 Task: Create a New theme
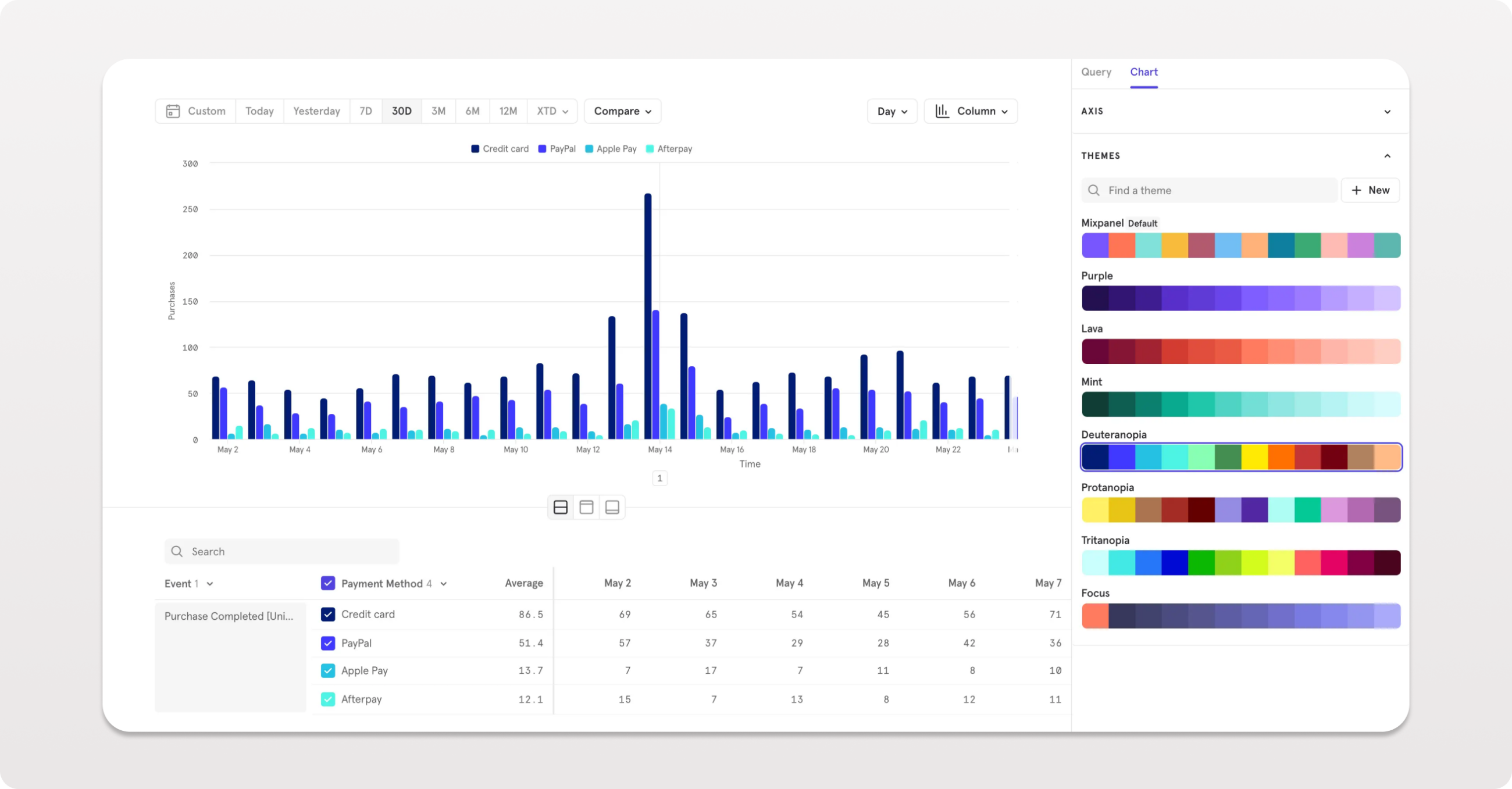pos(1371,190)
